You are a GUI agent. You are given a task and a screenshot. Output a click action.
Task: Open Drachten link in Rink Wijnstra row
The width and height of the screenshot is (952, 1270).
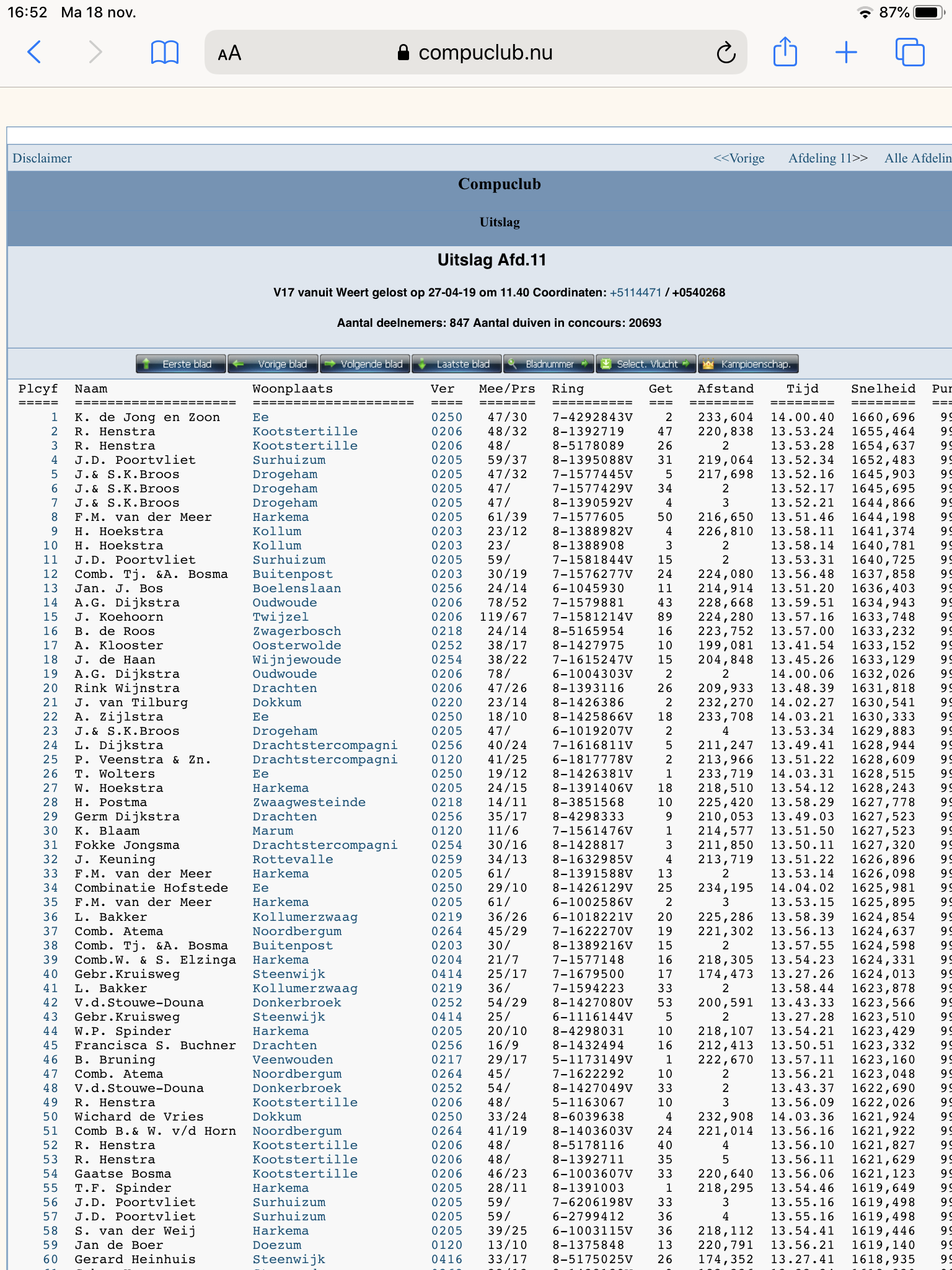click(285, 688)
